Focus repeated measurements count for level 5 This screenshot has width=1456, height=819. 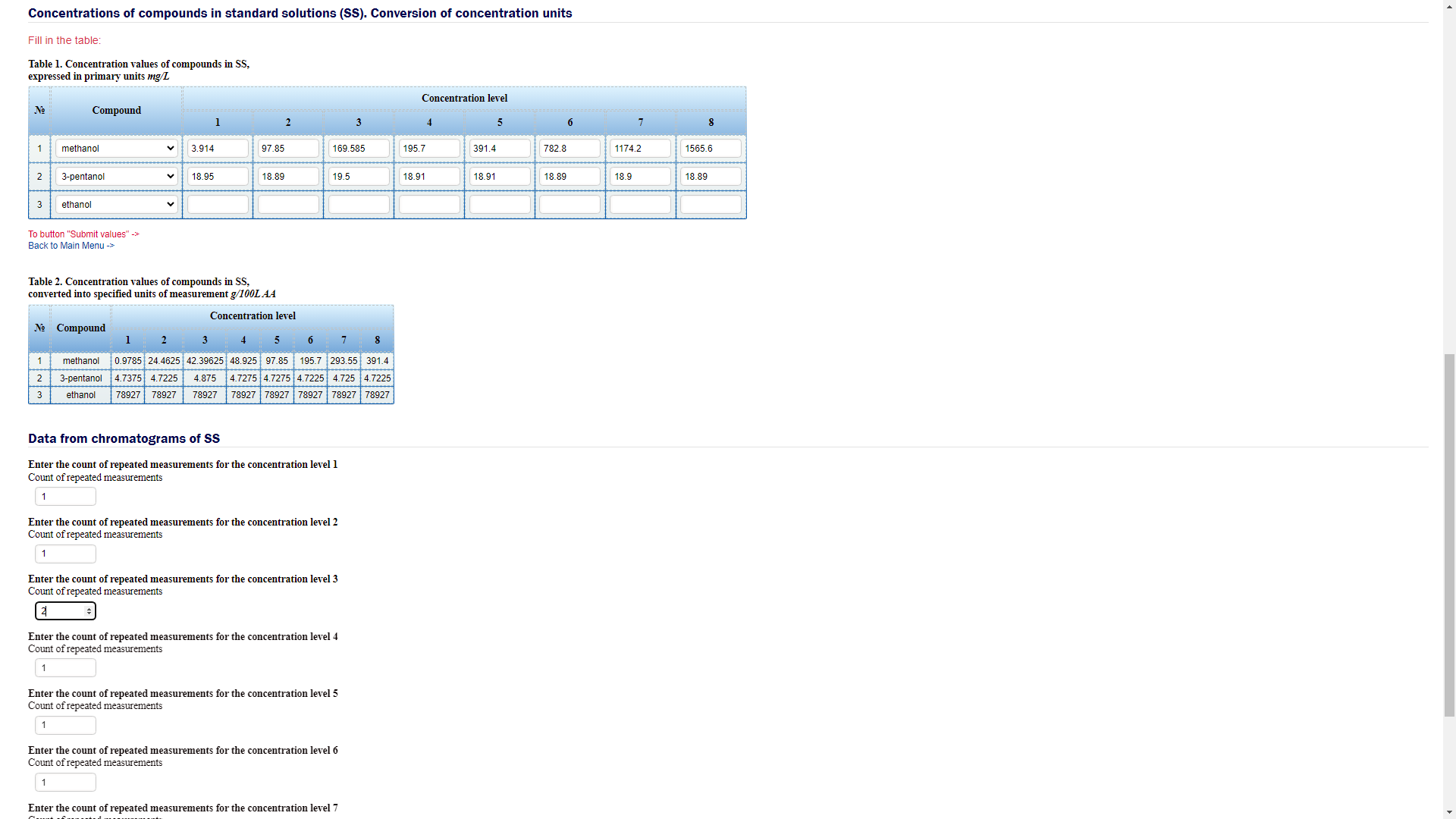[65, 725]
